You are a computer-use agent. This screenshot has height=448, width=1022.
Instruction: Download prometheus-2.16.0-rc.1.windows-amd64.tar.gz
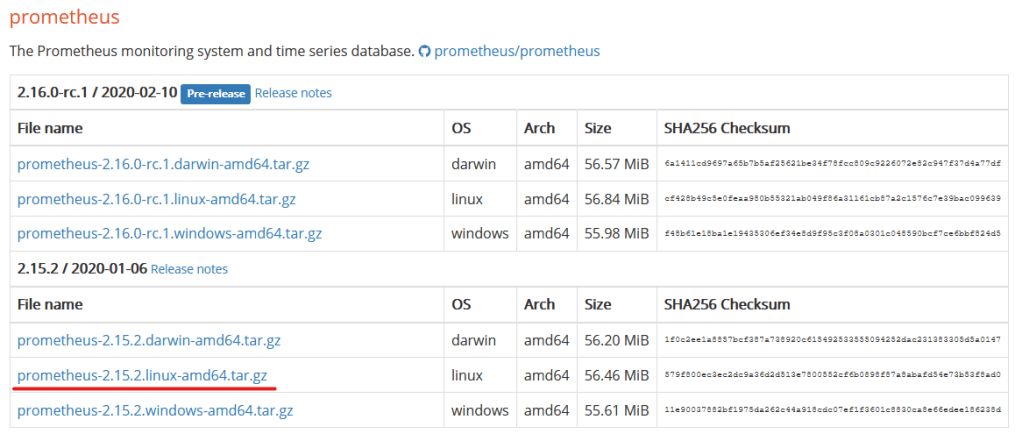(169, 233)
